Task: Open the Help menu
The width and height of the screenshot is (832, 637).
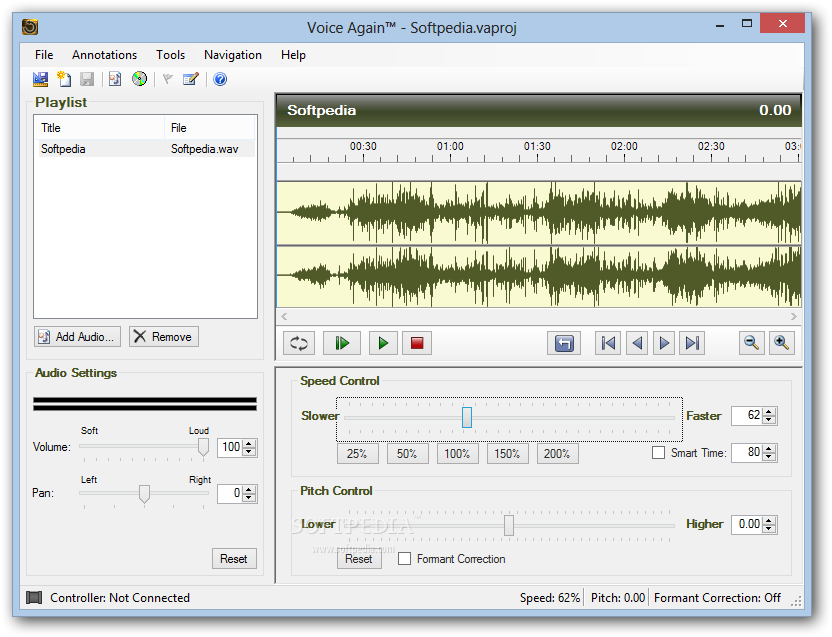Action: point(293,55)
